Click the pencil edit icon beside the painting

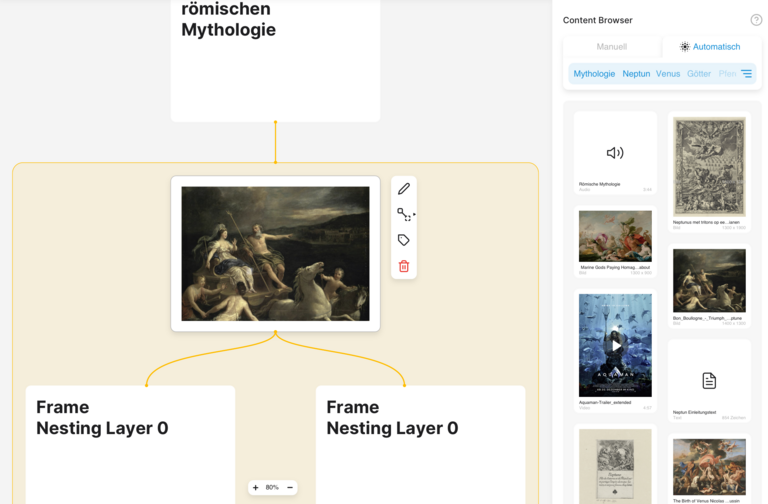click(x=404, y=189)
